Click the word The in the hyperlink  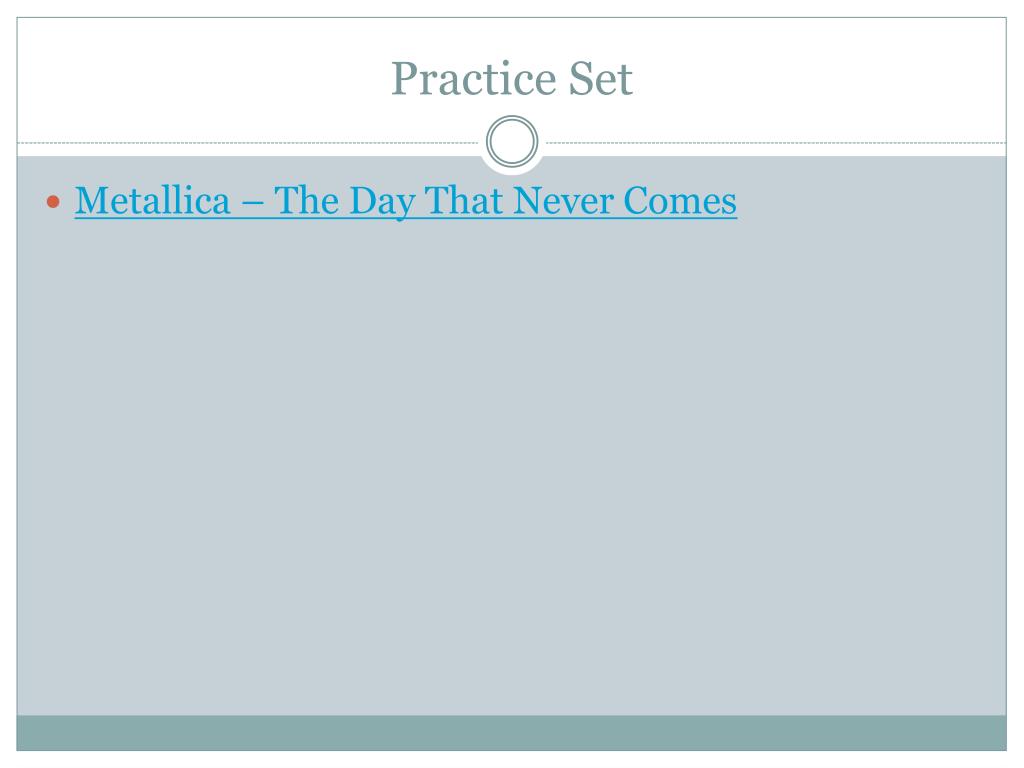point(306,200)
